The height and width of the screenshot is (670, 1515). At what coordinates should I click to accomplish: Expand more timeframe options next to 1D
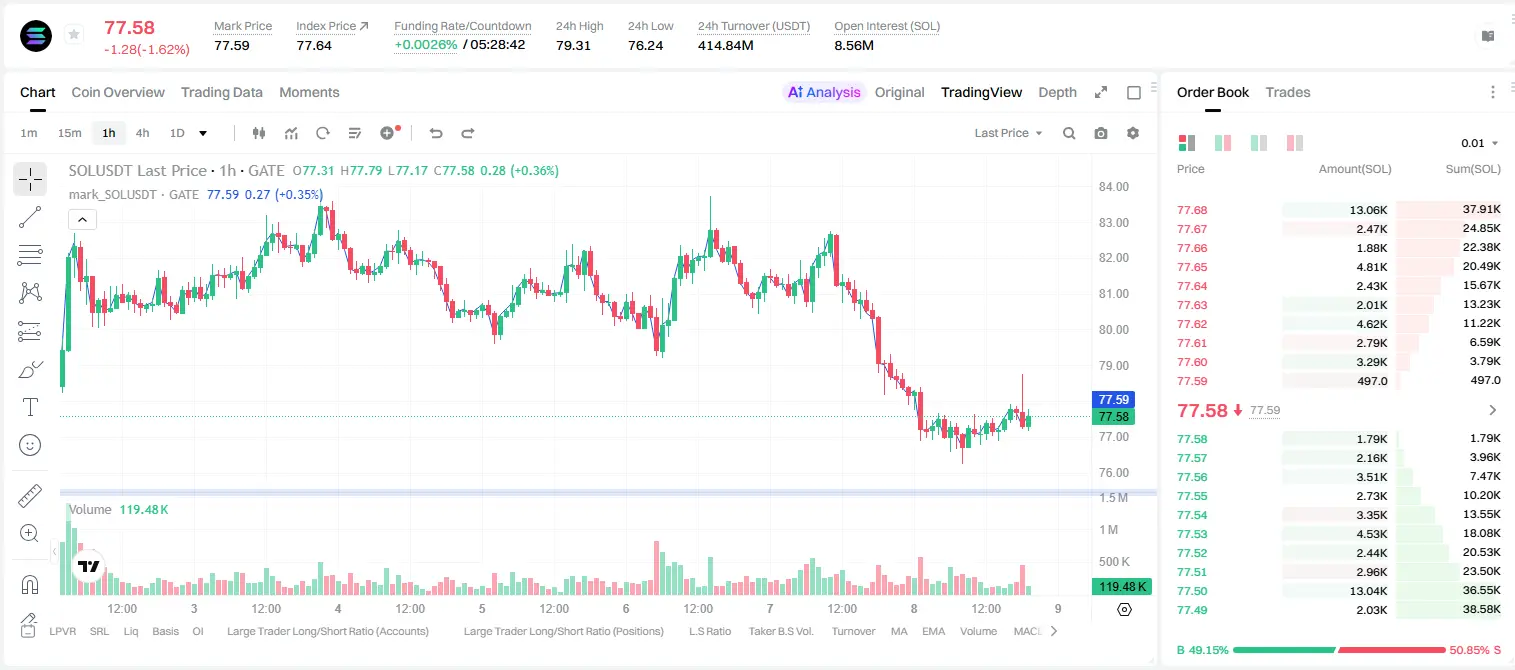(203, 133)
